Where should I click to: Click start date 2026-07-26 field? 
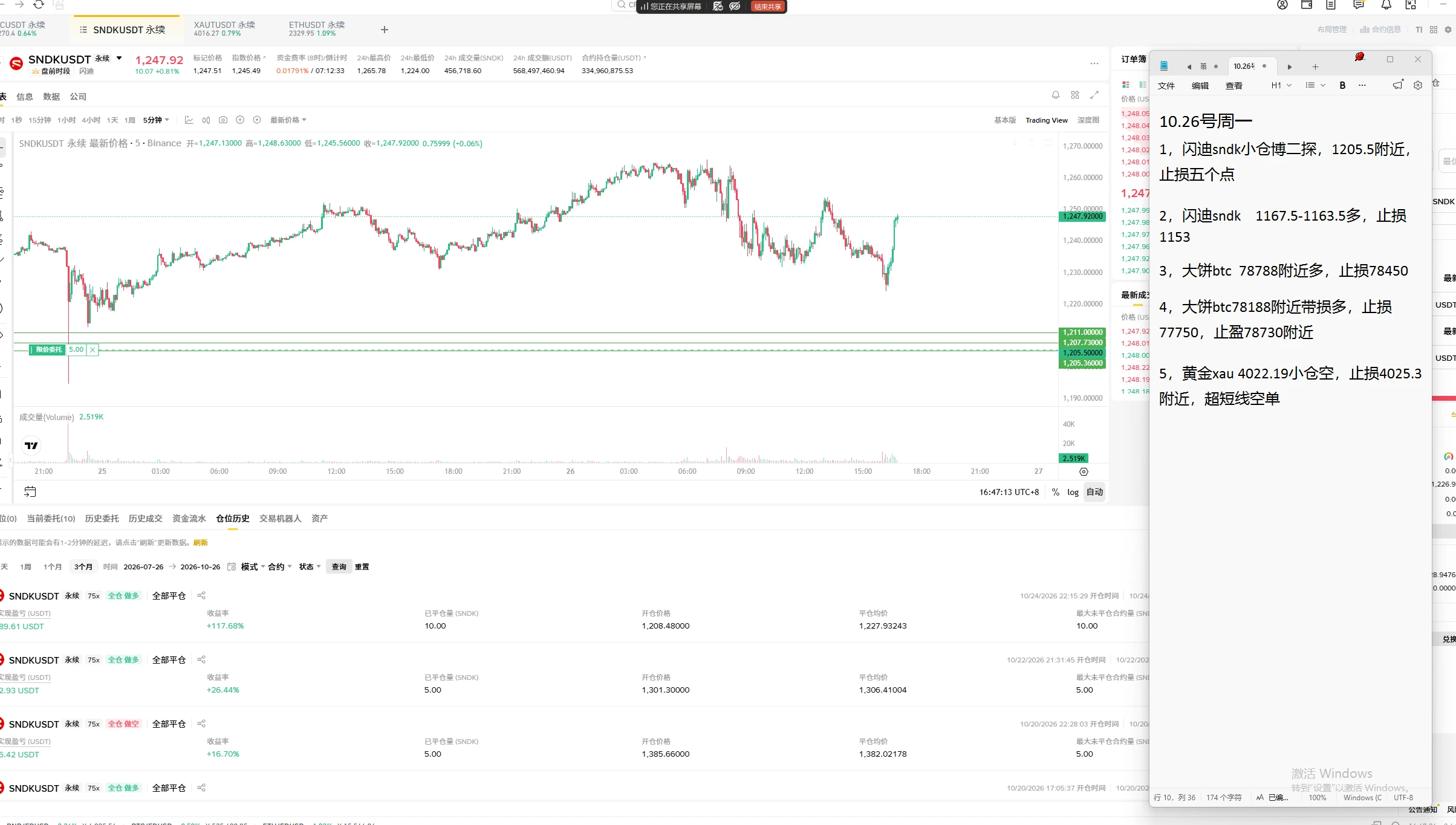click(143, 567)
